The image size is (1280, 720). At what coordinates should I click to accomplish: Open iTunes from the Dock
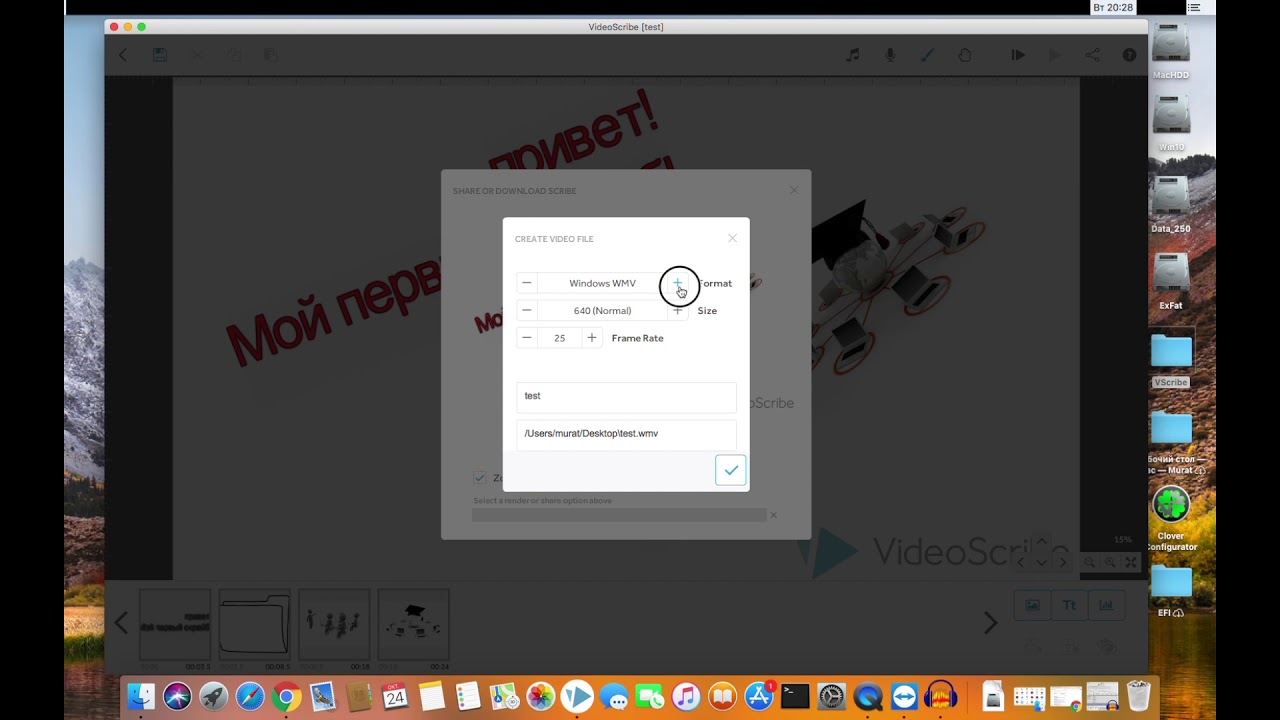pyautogui.click(x=686, y=696)
